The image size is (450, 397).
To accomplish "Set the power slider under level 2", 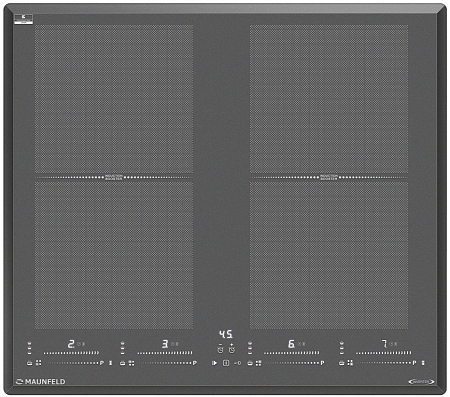I will coord(71,353).
